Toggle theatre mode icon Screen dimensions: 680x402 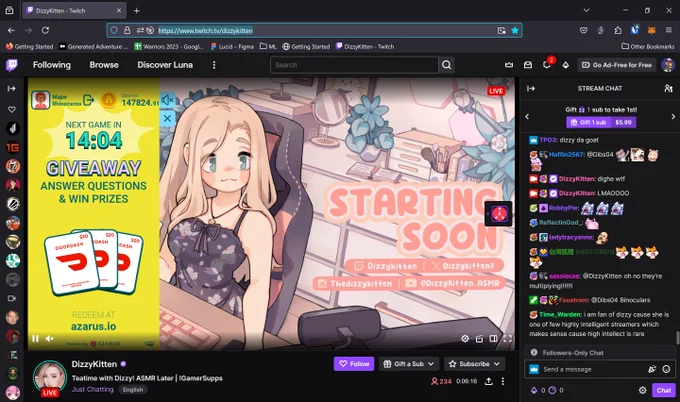(x=493, y=339)
